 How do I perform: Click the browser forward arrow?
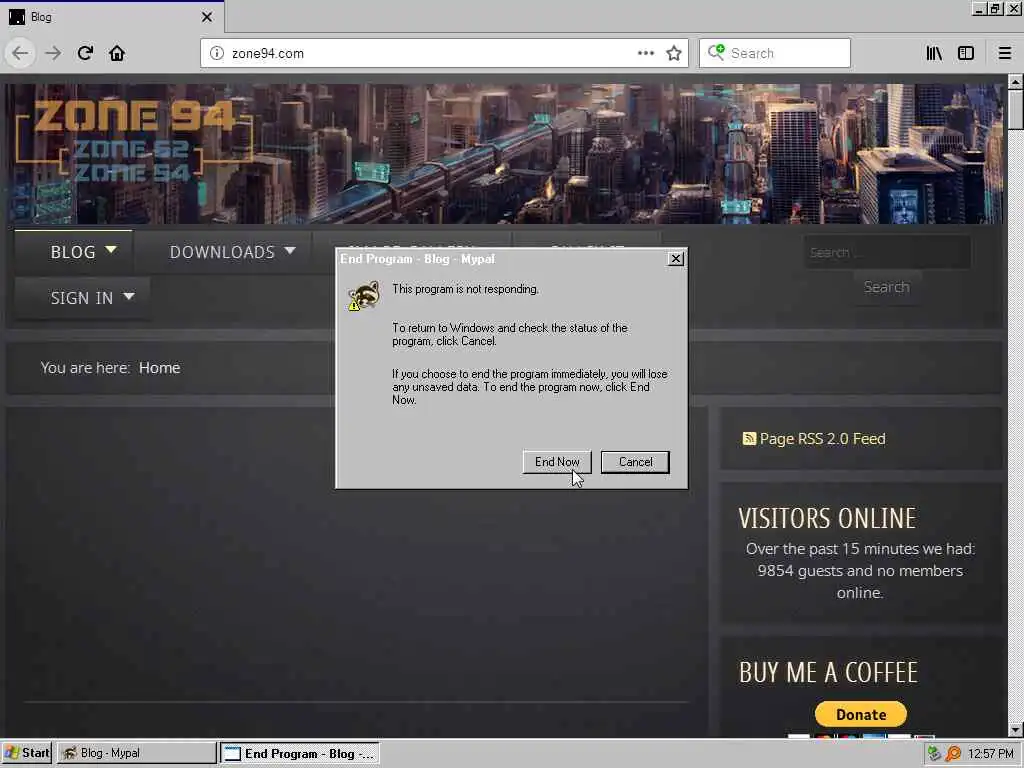(53, 53)
